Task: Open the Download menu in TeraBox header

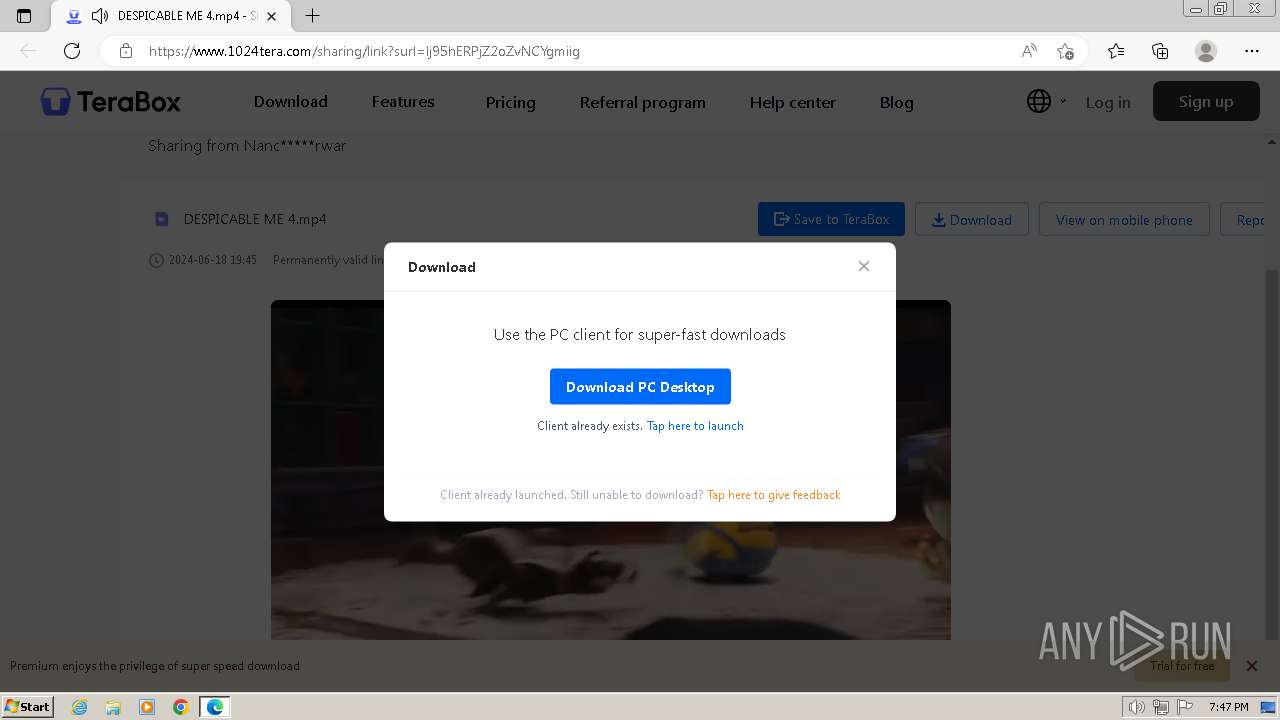Action: coord(290,102)
